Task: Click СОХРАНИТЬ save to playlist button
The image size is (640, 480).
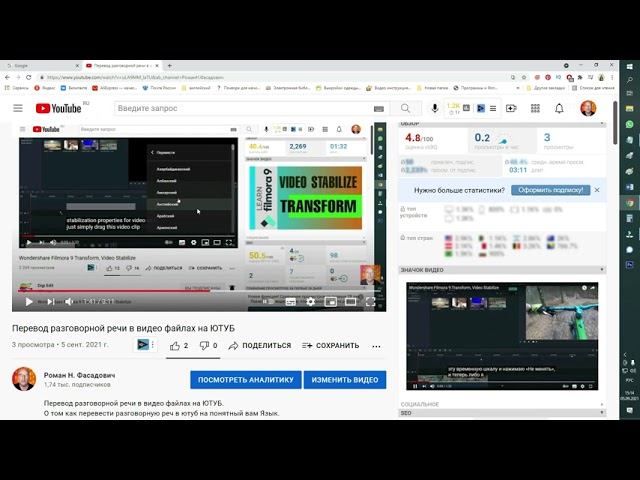Action: pyautogui.click(x=331, y=346)
